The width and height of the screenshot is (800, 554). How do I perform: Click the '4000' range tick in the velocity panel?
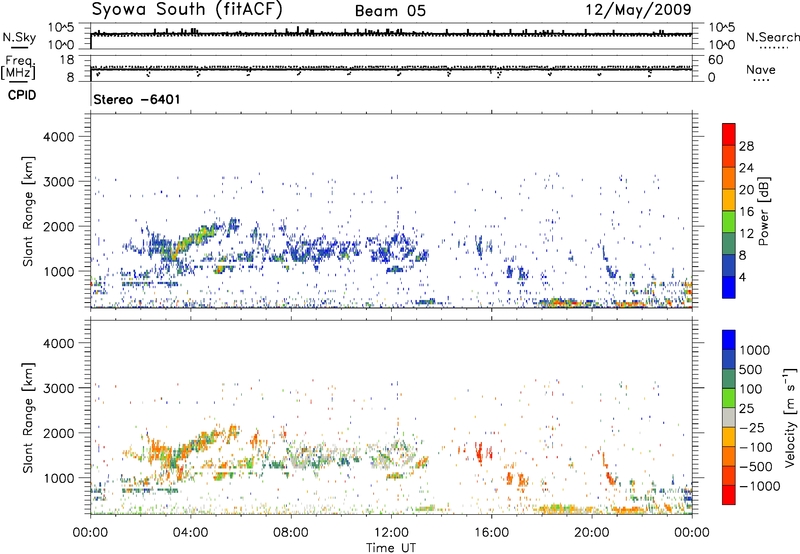(x=58, y=343)
